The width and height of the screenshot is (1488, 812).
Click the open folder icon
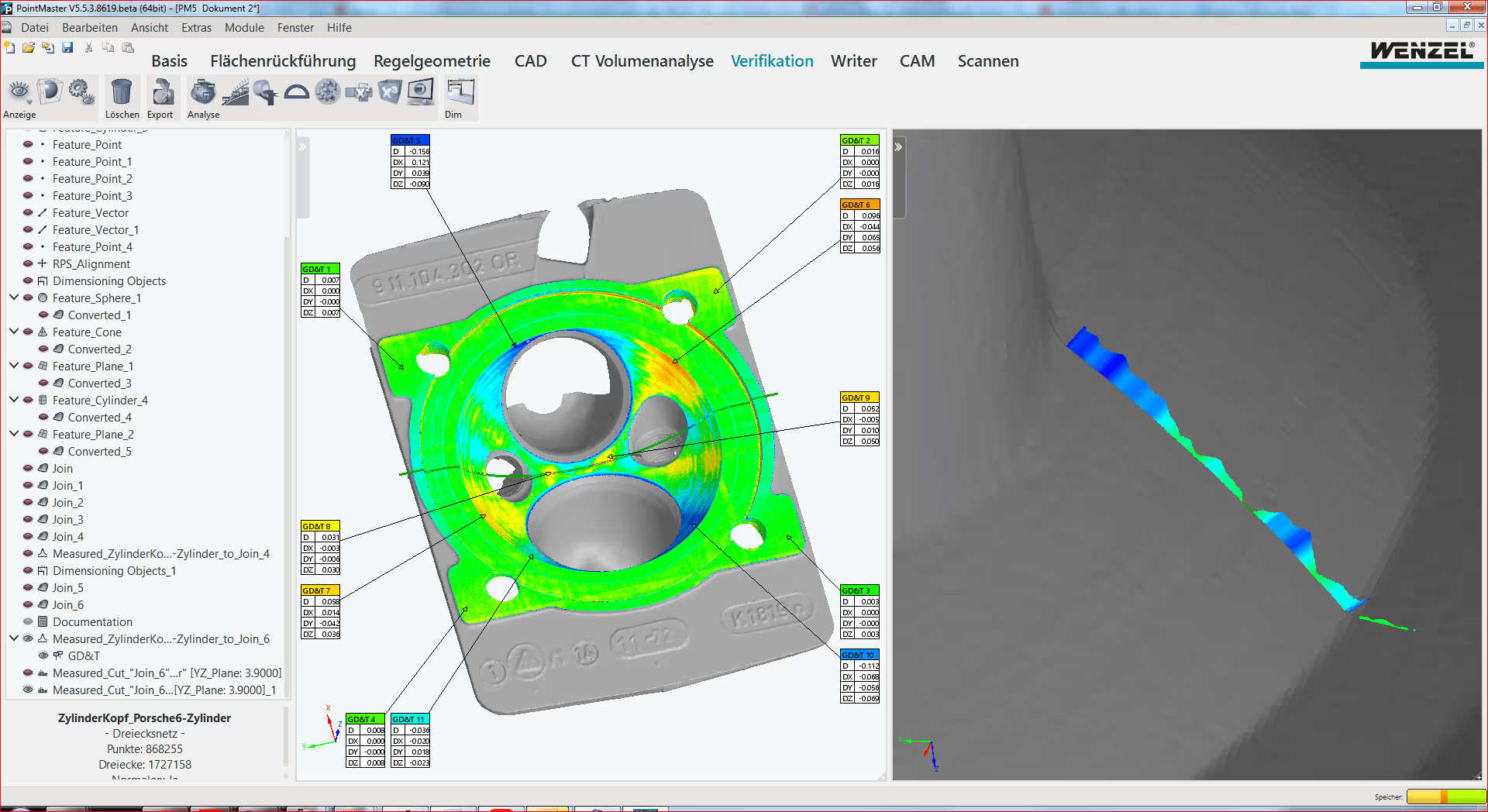(x=29, y=48)
